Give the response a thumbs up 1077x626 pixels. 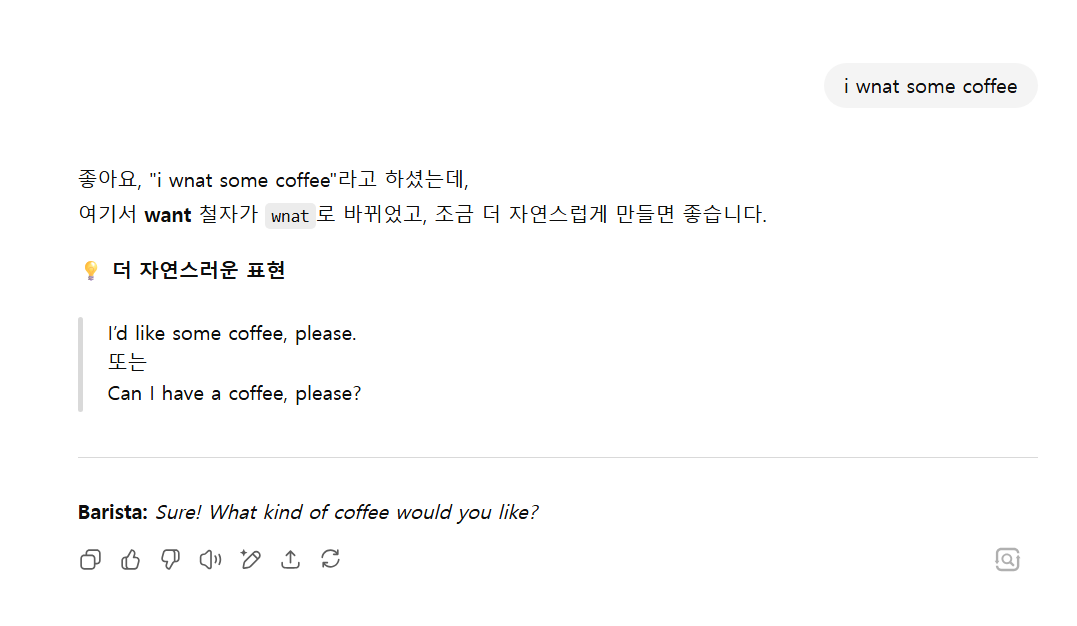tap(130, 559)
